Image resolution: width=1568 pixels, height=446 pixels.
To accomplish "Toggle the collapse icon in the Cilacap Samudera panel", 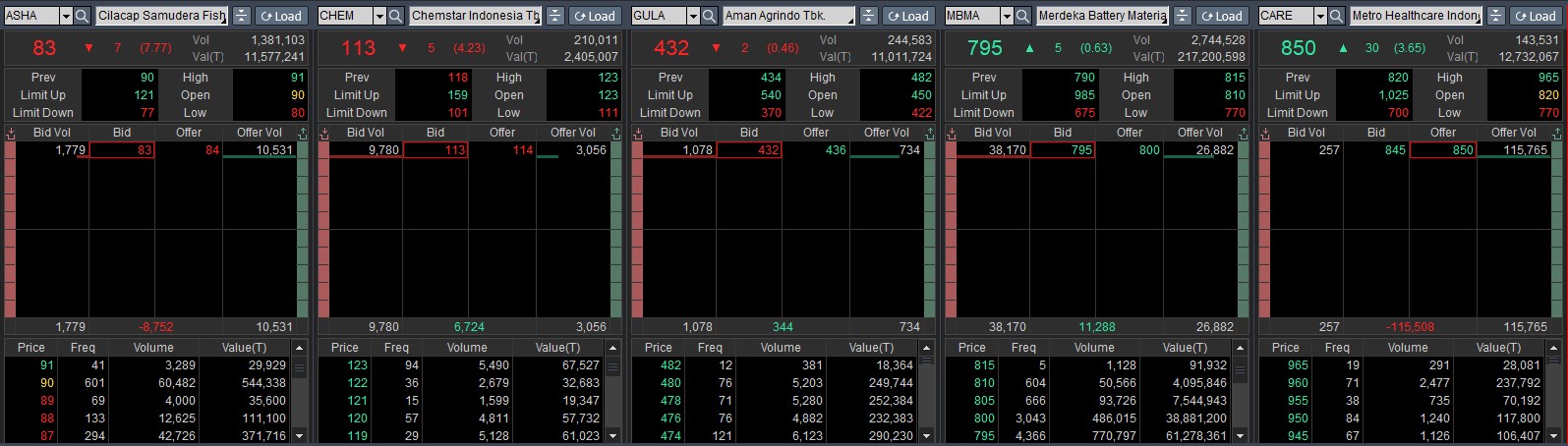I will 242,16.
